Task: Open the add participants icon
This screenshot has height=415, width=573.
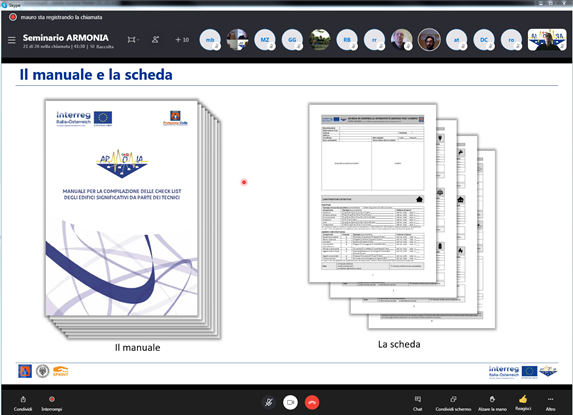Action: [155, 39]
